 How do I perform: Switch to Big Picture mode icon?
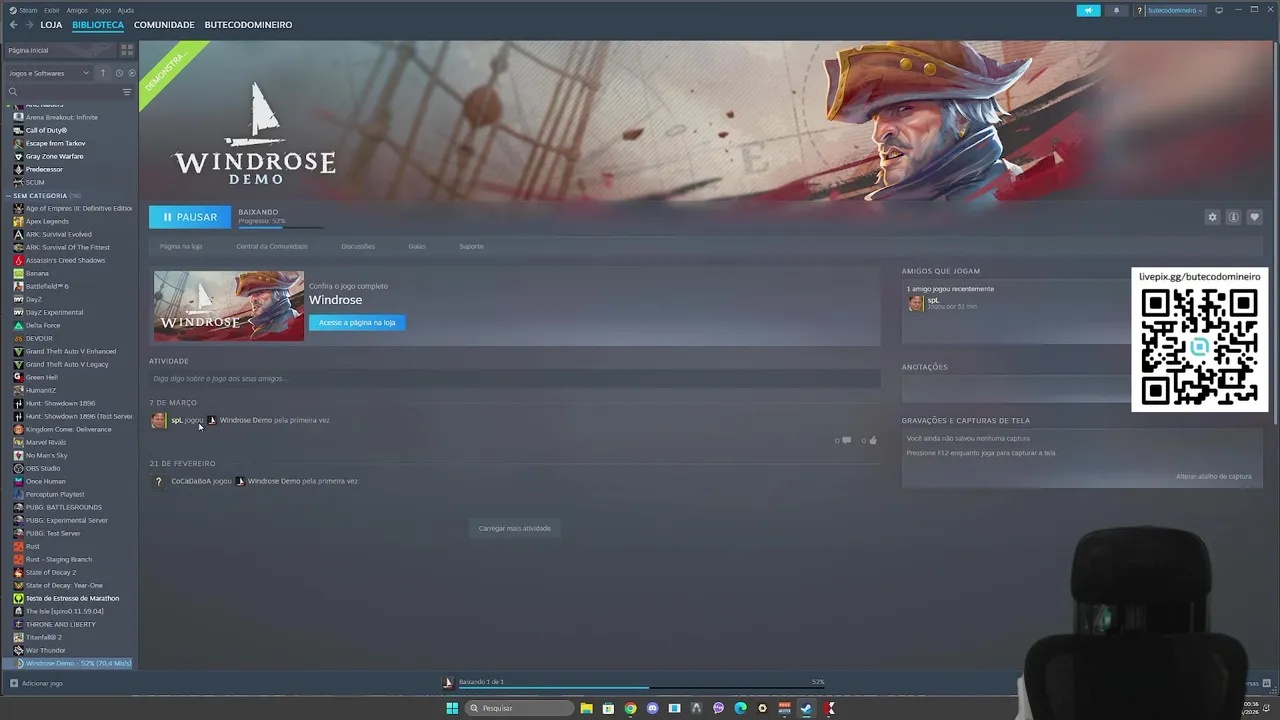point(1219,11)
